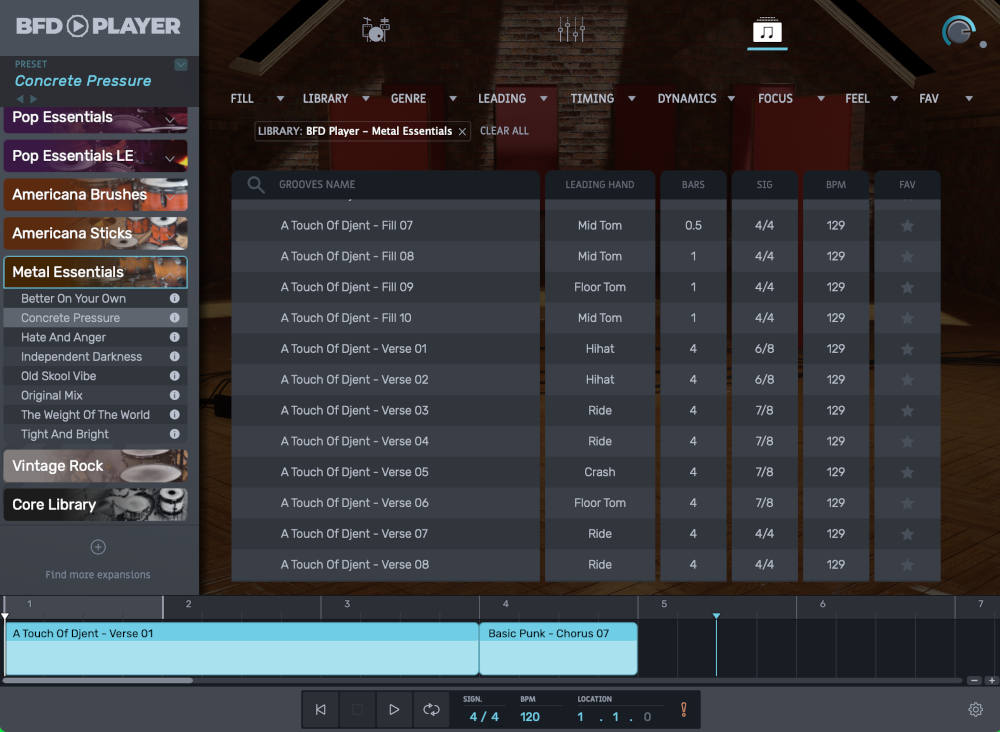Clear the Metal Essentials library filter chip
Screen dimensions: 1000x732
[461, 130]
